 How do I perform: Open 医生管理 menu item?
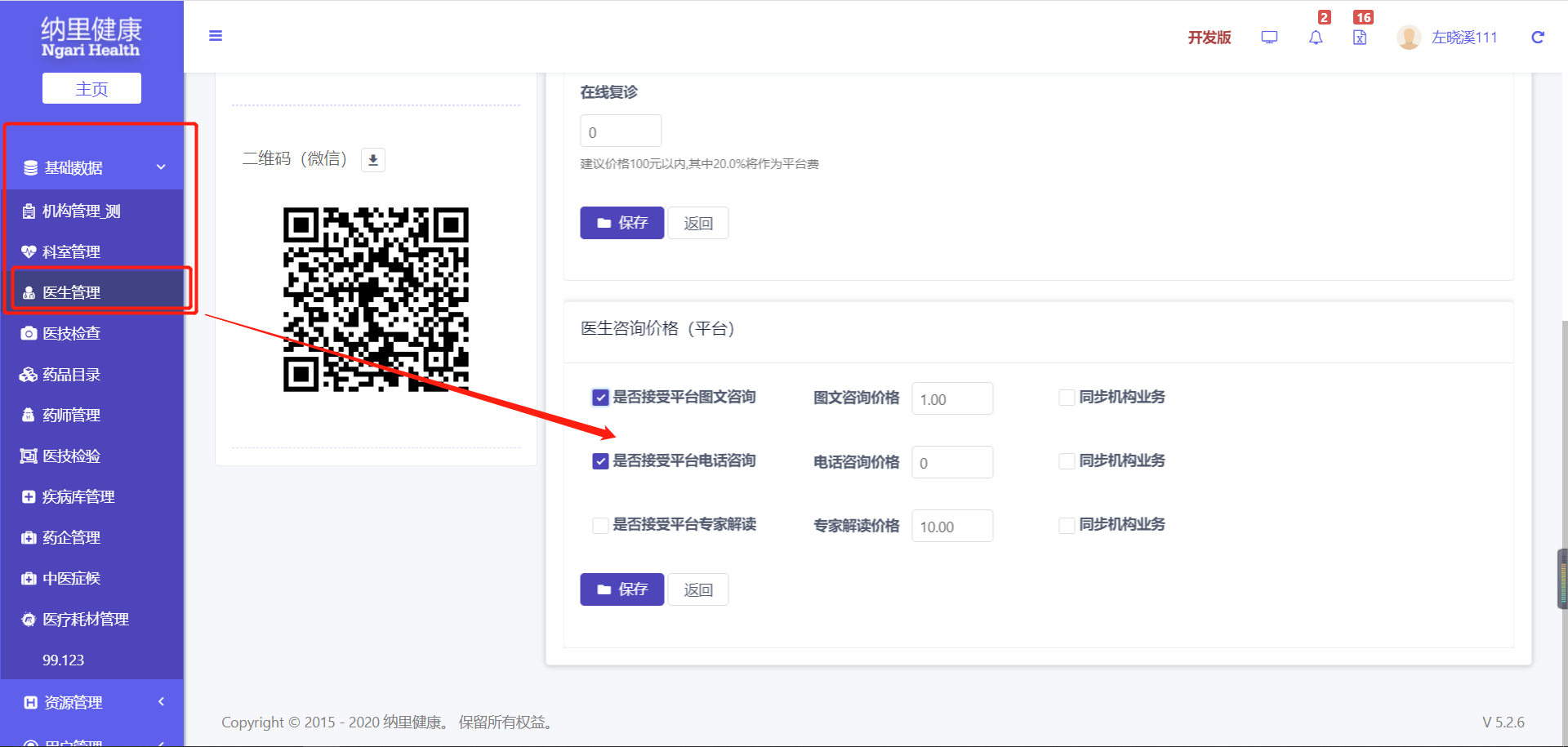click(92, 293)
